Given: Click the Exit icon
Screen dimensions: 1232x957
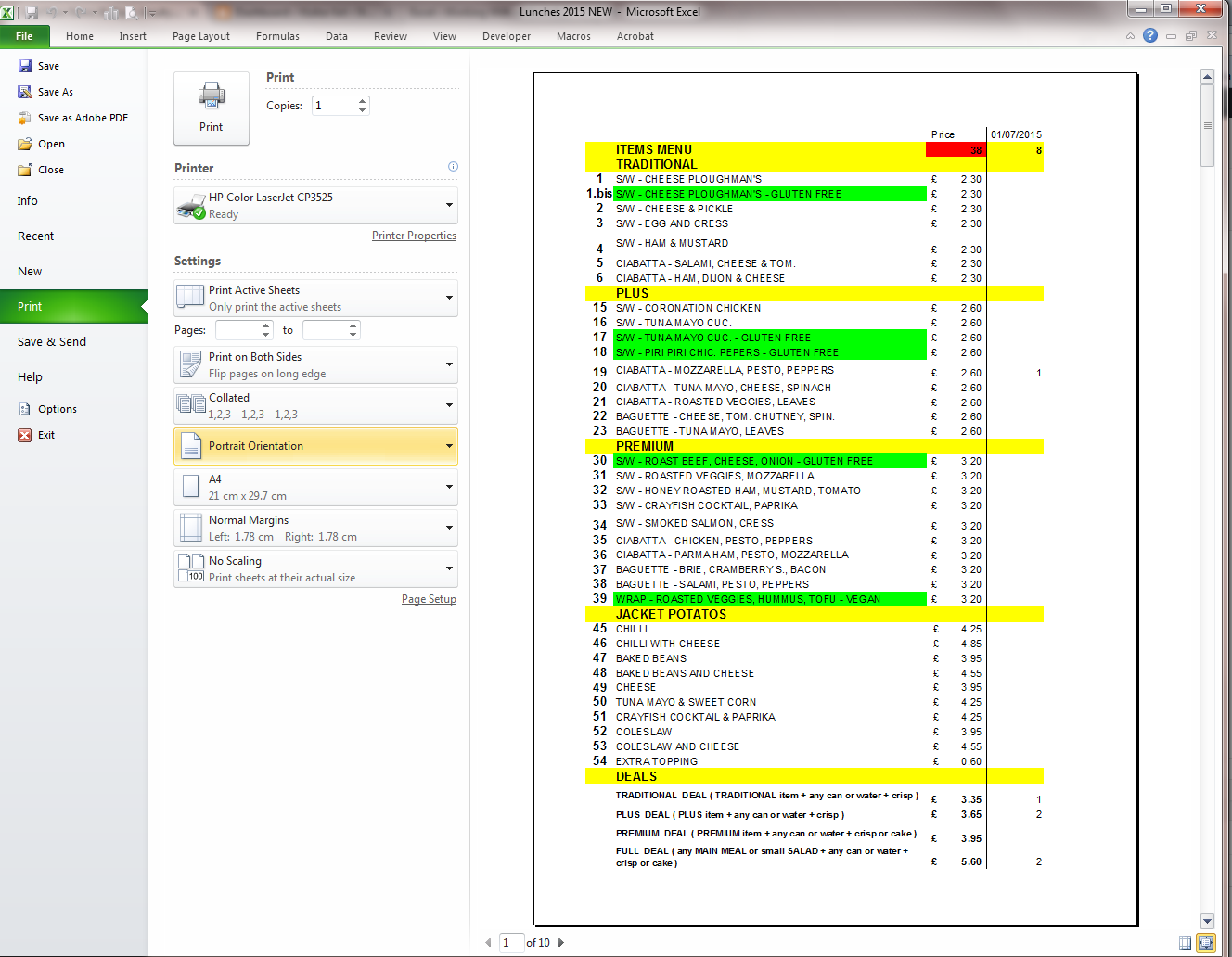Looking at the screenshot, I should pyautogui.click(x=25, y=435).
